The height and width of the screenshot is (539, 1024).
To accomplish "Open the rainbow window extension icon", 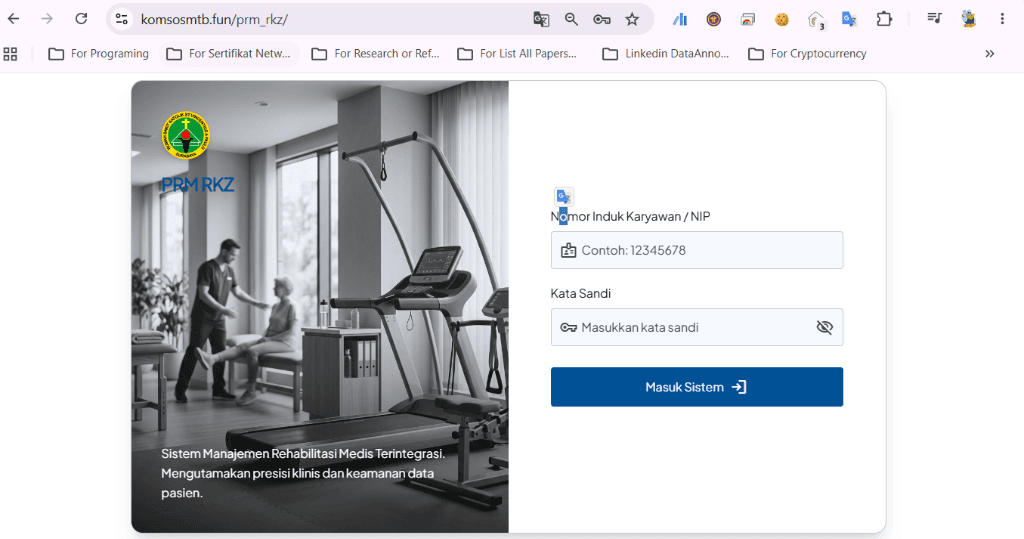I will point(748,20).
